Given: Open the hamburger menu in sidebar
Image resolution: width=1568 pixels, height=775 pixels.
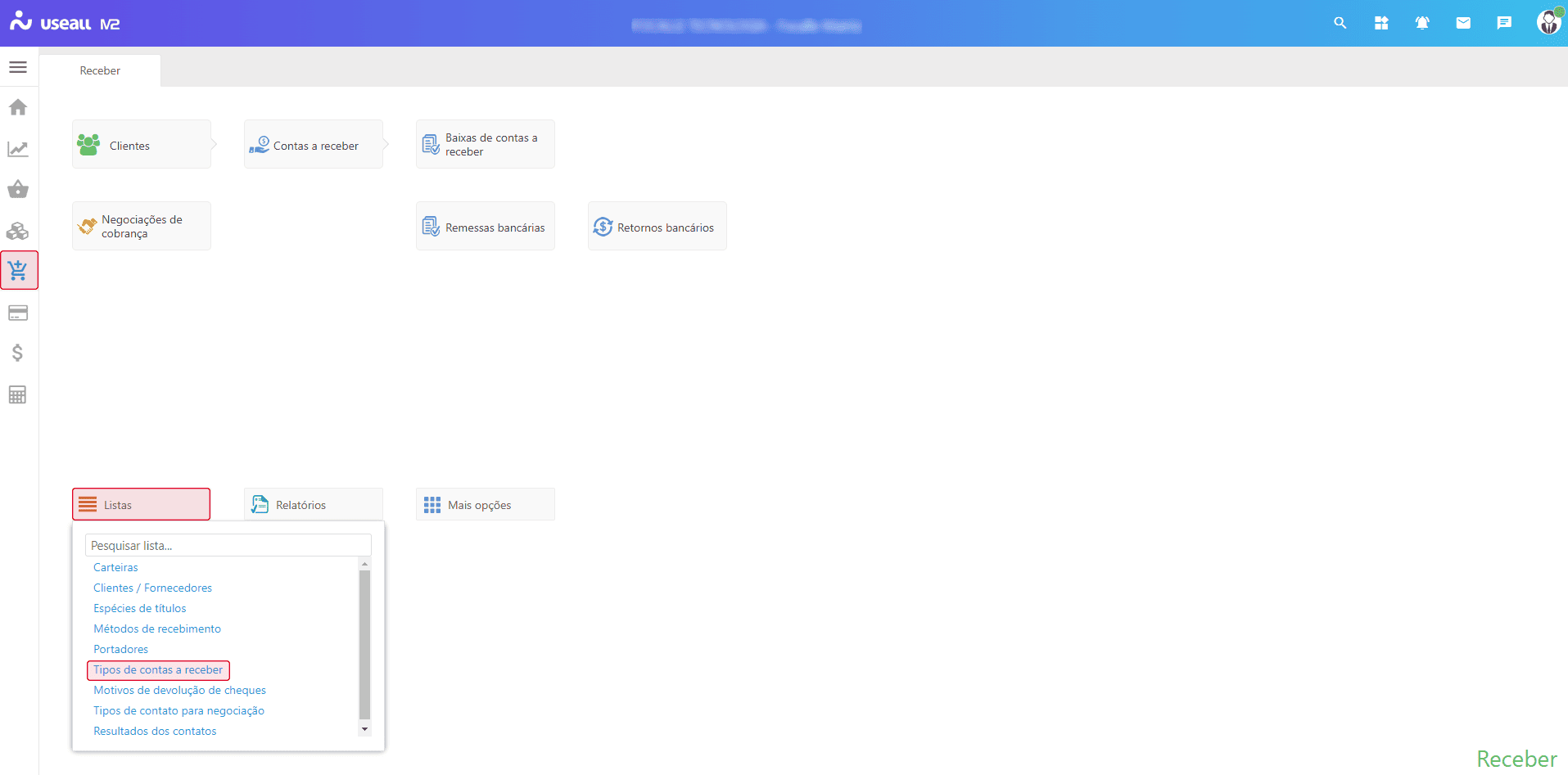Looking at the screenshot, I should 18,67.
